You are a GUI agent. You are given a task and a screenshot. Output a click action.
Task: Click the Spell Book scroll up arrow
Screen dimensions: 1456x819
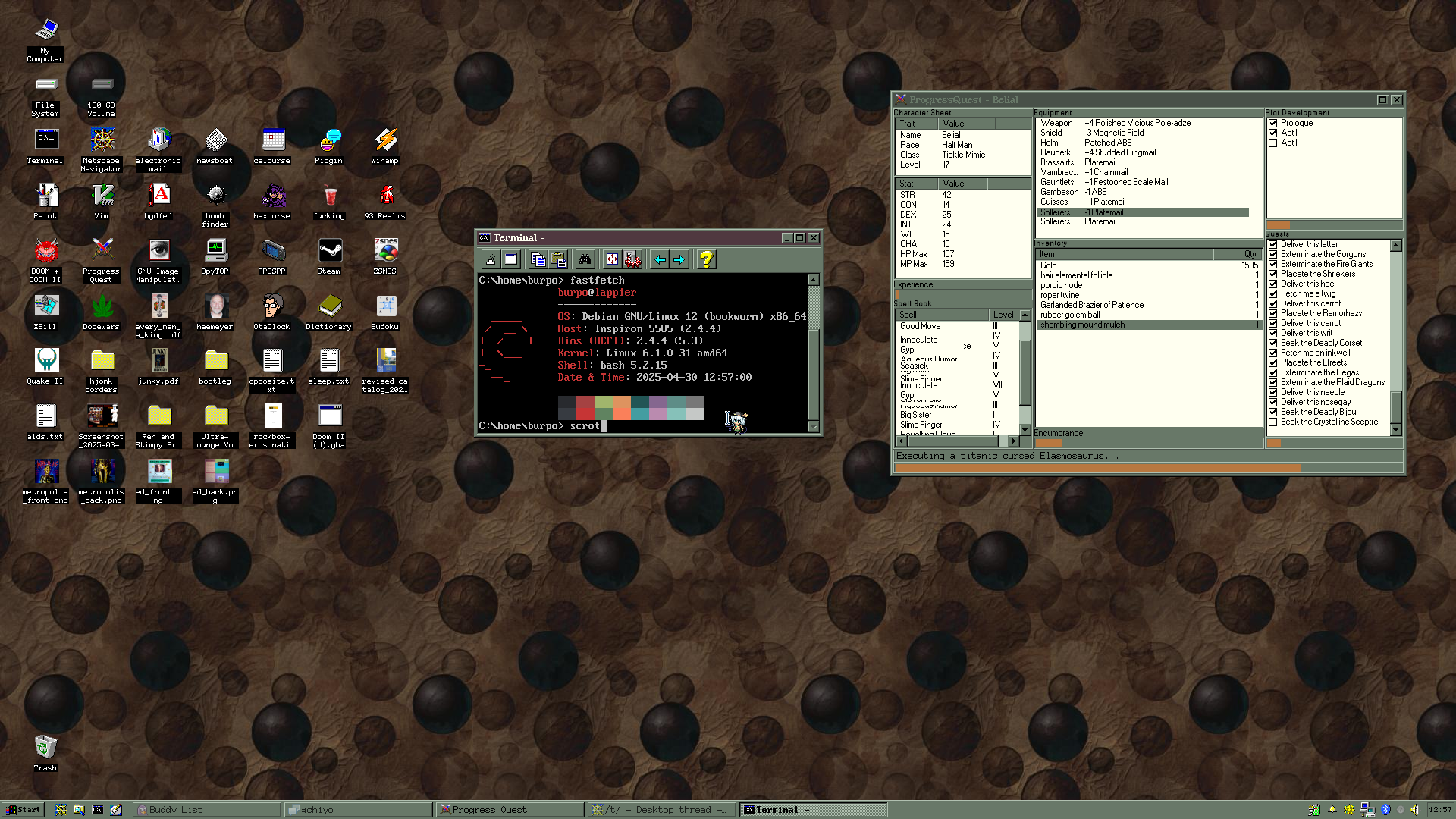[x=1025, y=315]
